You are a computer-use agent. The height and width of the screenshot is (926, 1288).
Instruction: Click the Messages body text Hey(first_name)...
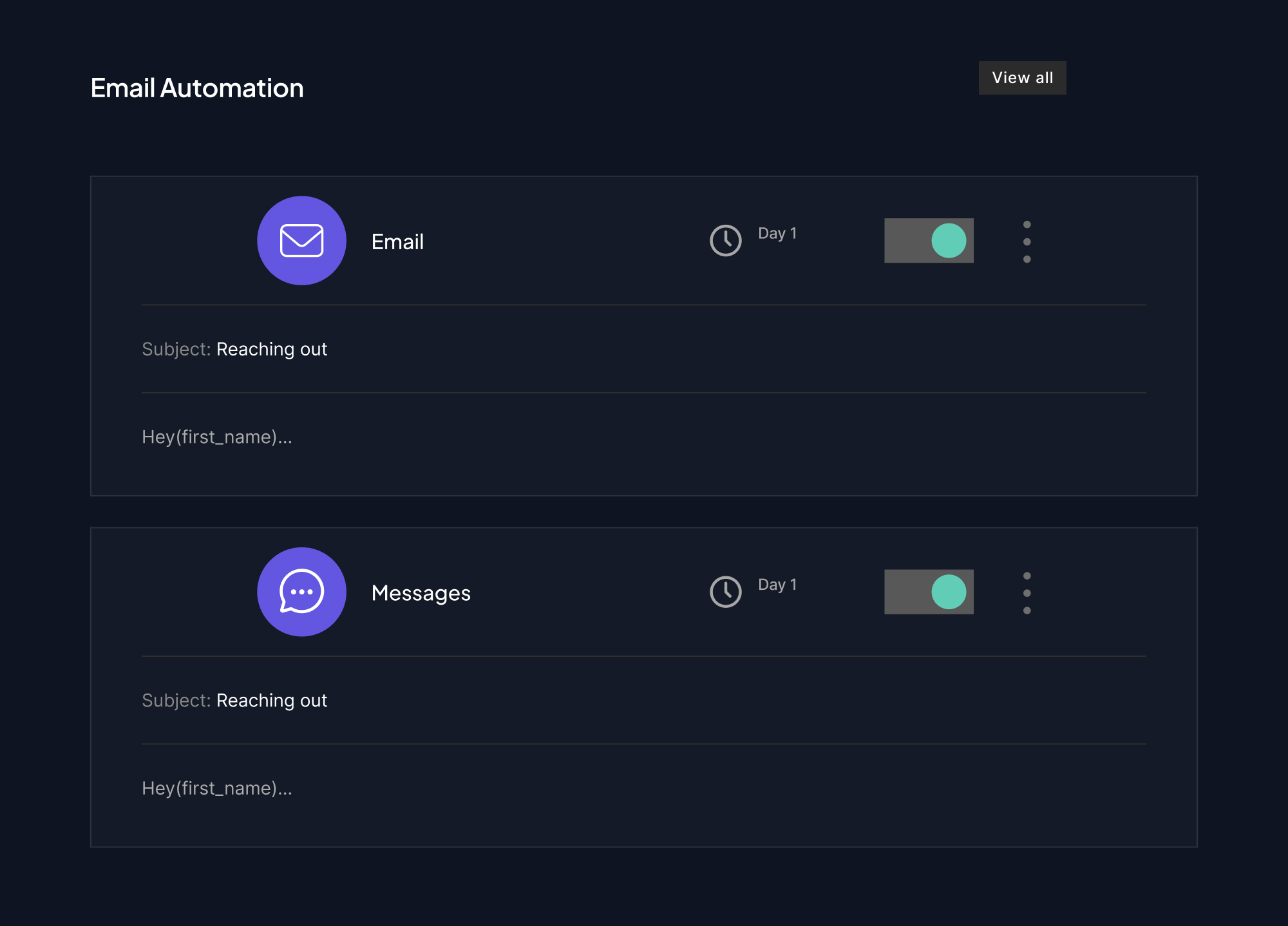tap(217, 789)
